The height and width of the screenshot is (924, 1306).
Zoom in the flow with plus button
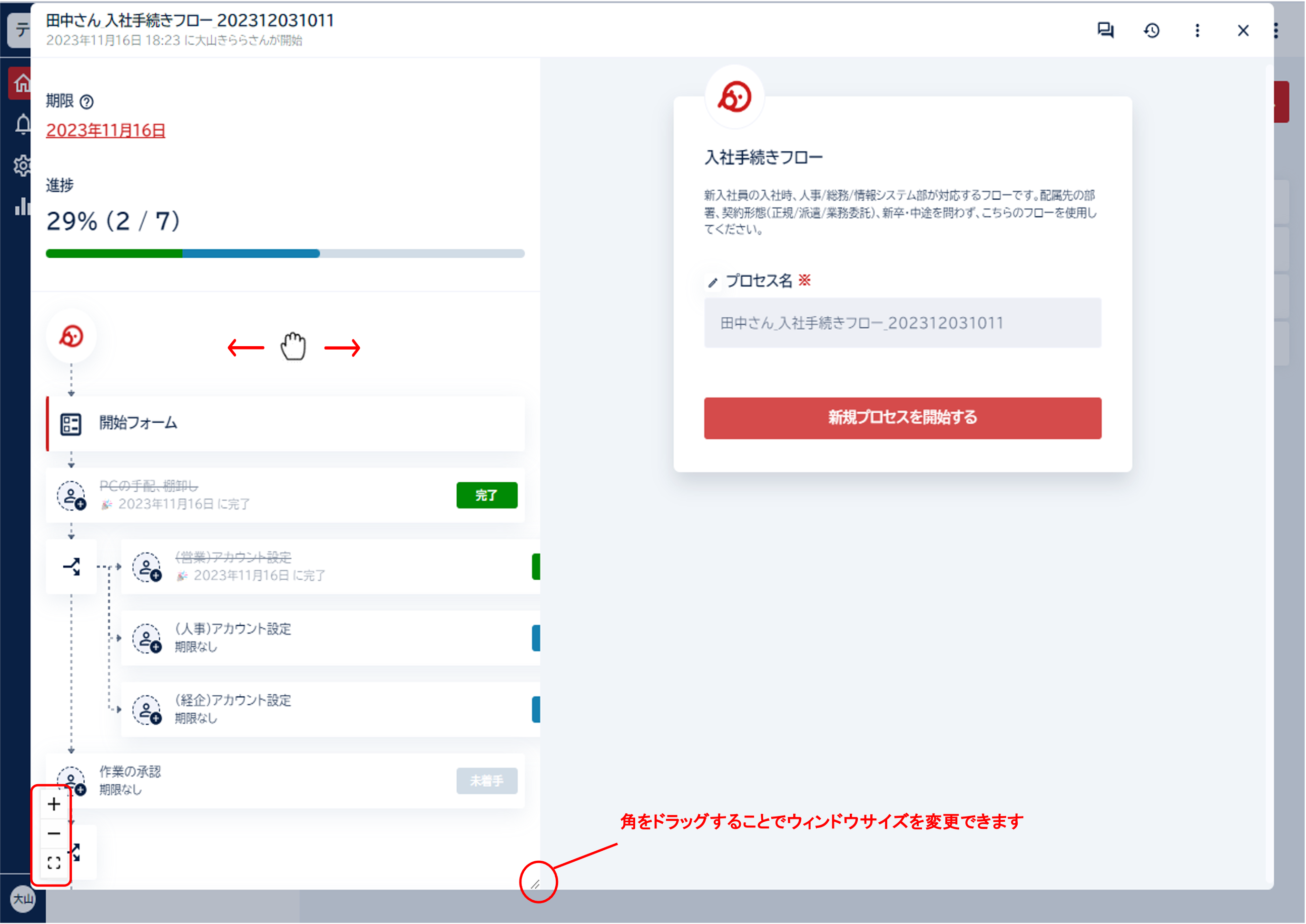click(x=54, y=805)
